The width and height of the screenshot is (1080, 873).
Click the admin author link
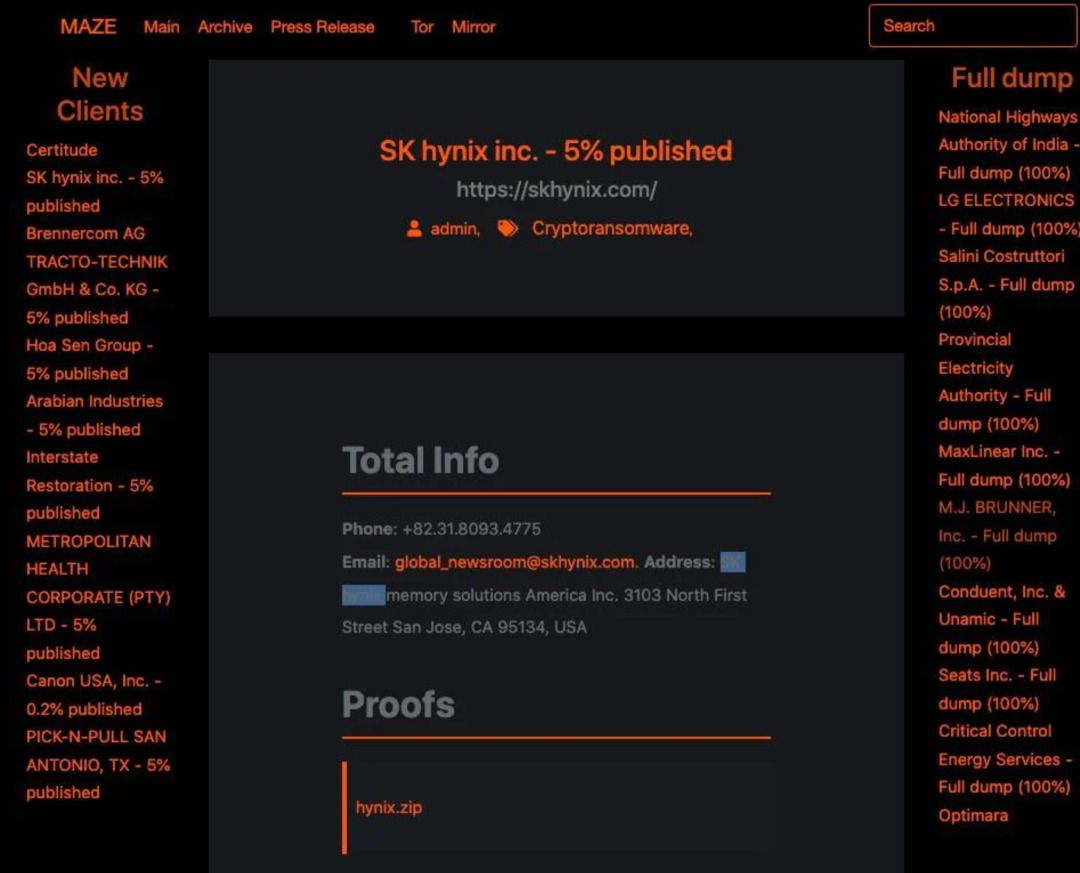point(454,229)
